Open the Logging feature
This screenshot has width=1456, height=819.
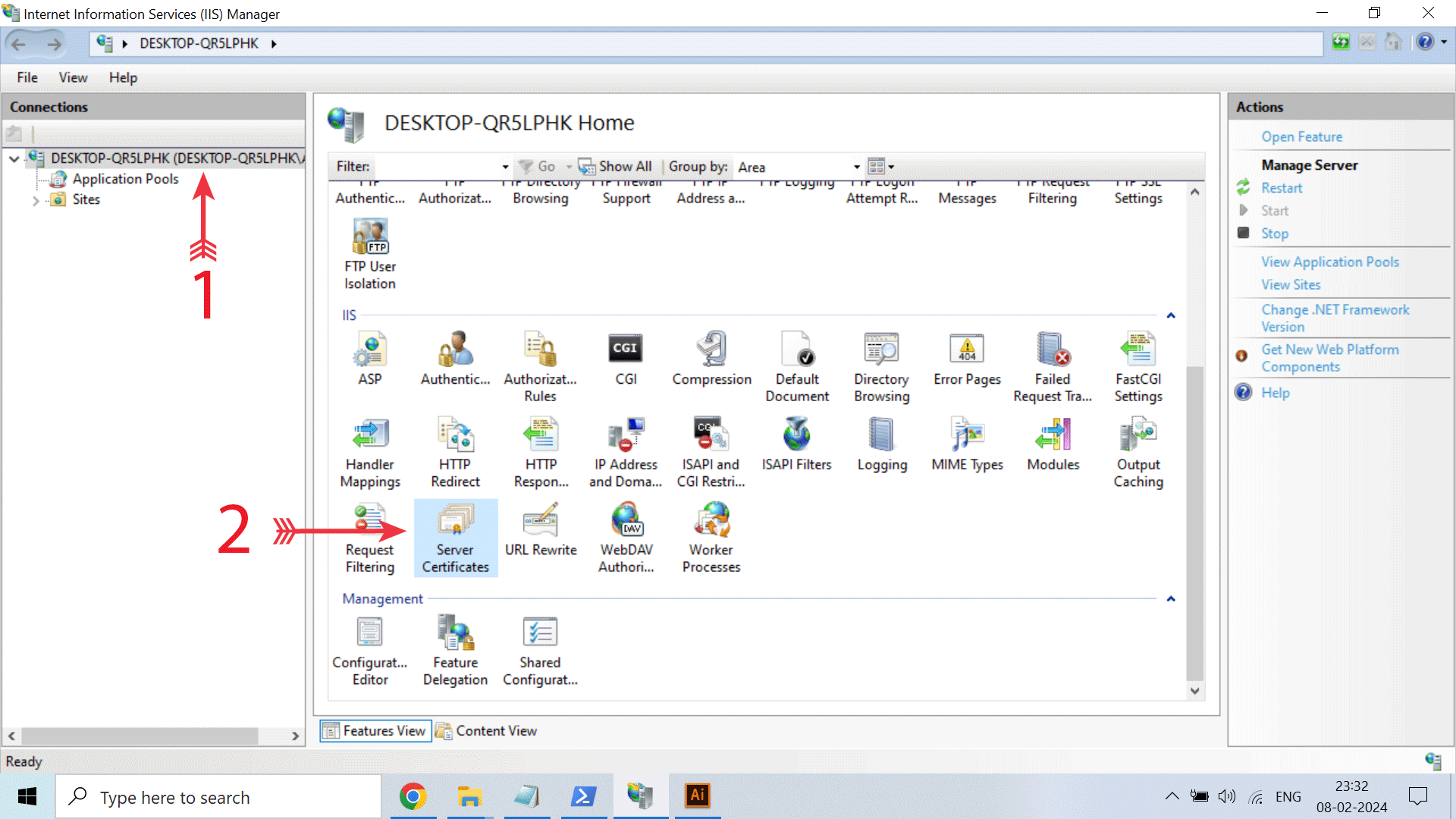point(882,444)
